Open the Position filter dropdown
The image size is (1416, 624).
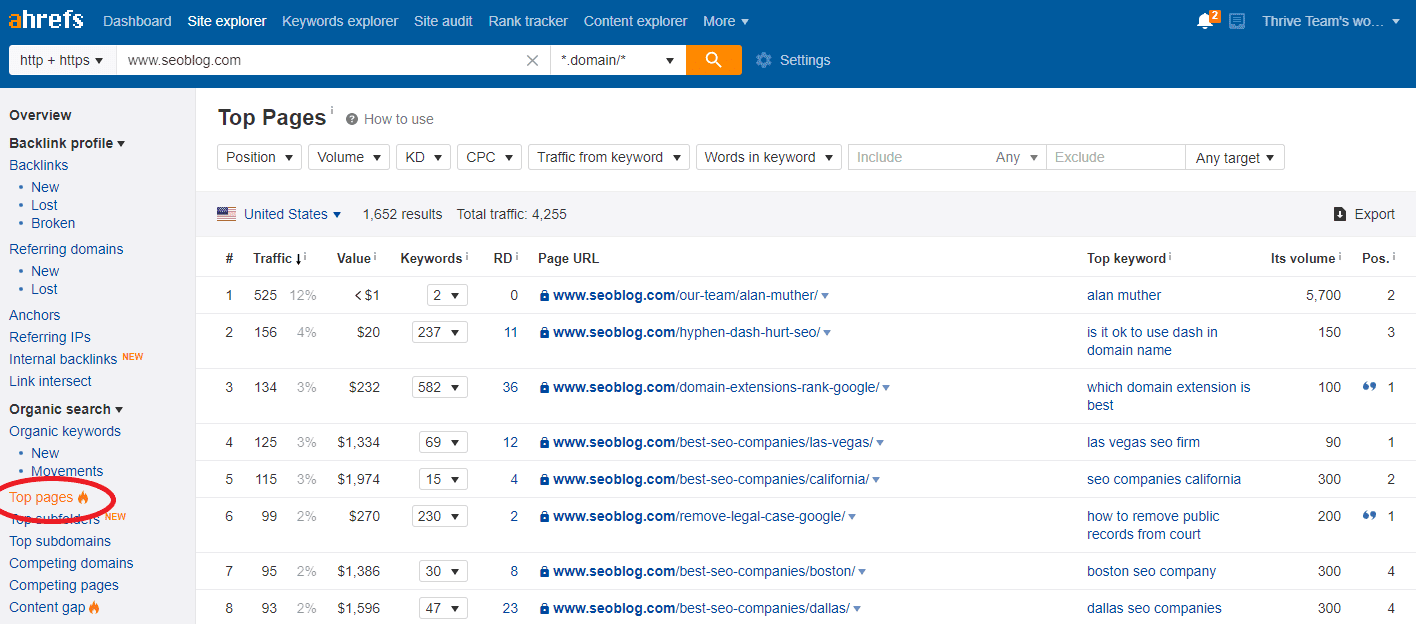(x=259, y=157)
